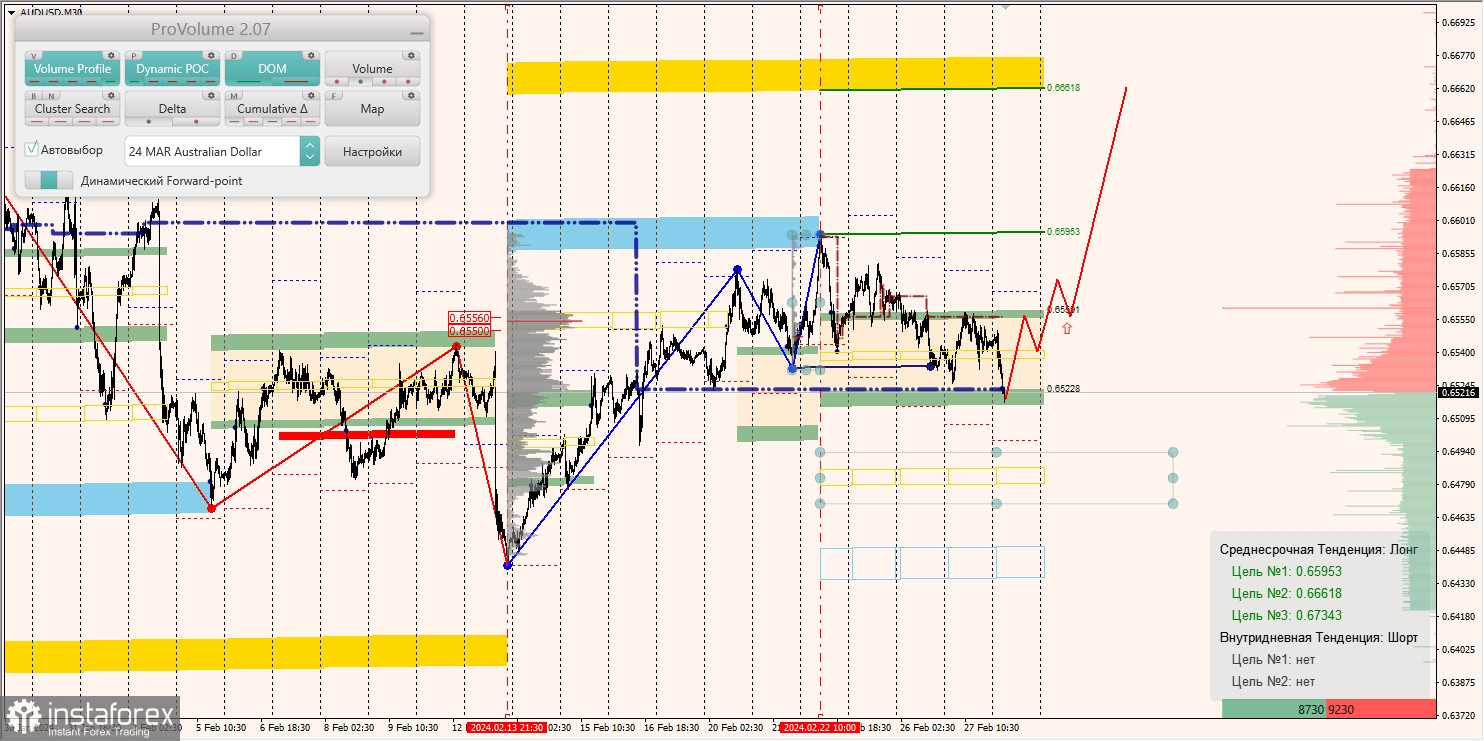Open Volume module gear settings
The width and height of the screenshot is (1484, 741).
tap(412, 56)
